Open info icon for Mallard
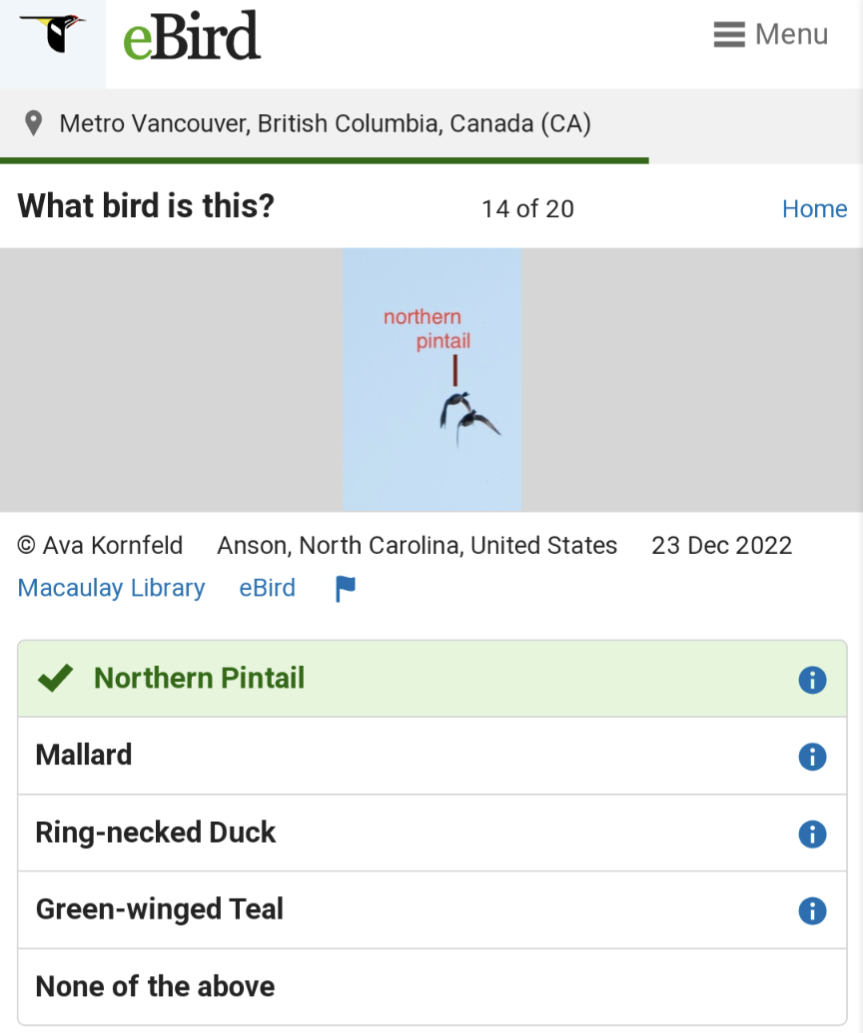The width and height of the screenshot is (863, 1033). coord(812,756)
